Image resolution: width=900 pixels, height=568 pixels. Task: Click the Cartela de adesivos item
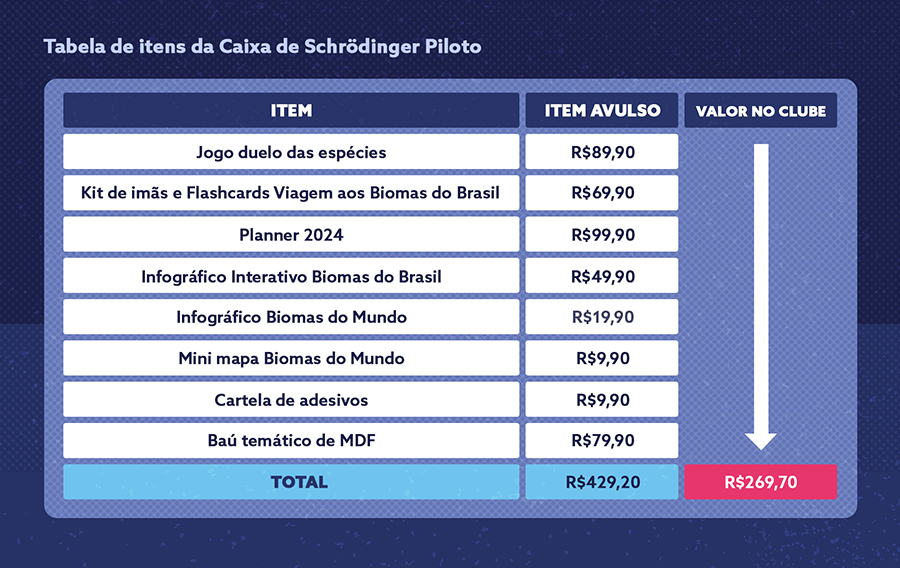pos(291,400)
